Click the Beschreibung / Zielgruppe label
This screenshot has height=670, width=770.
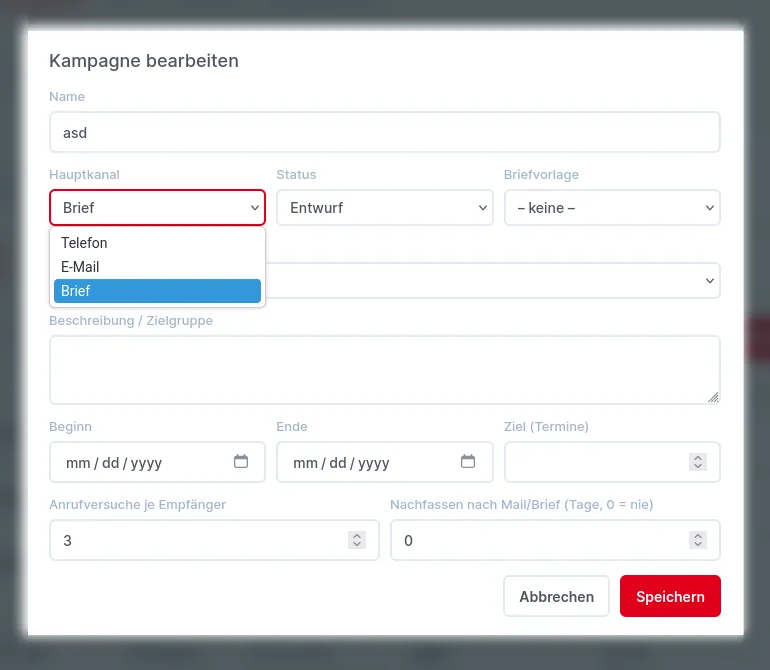tap(131, 320)
